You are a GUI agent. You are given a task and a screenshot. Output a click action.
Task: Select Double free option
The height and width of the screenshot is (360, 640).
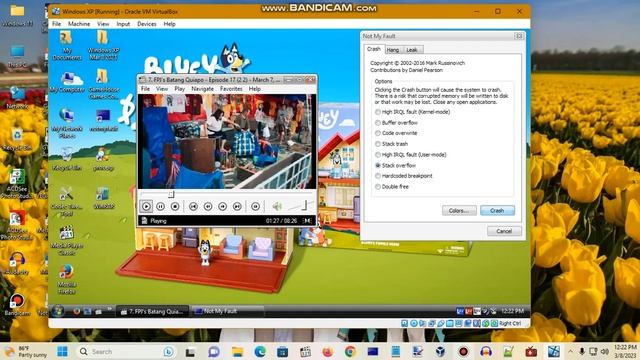click(392, 187)
